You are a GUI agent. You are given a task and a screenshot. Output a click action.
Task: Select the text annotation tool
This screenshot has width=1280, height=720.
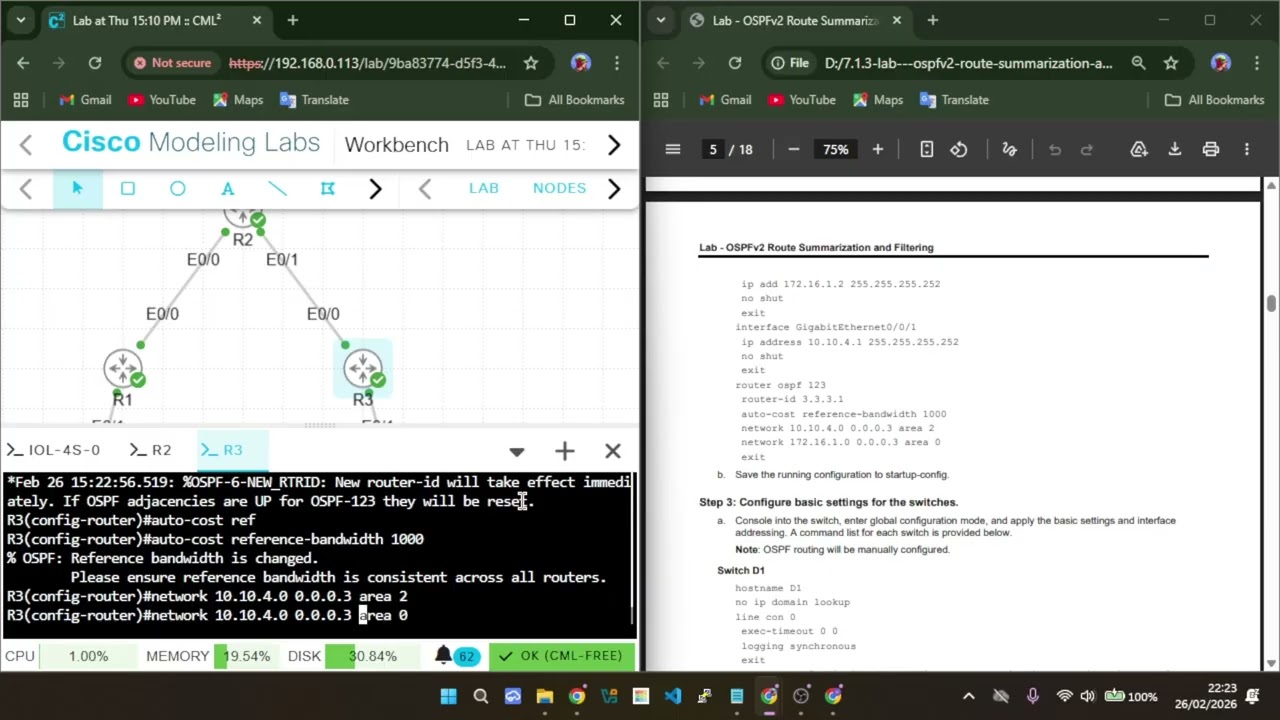click(x=228, y=188)
